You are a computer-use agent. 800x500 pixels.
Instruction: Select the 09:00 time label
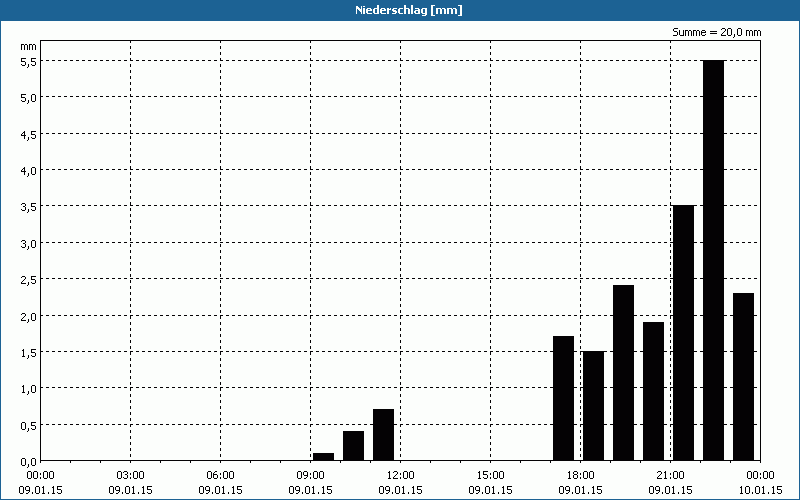pos(310,476)
